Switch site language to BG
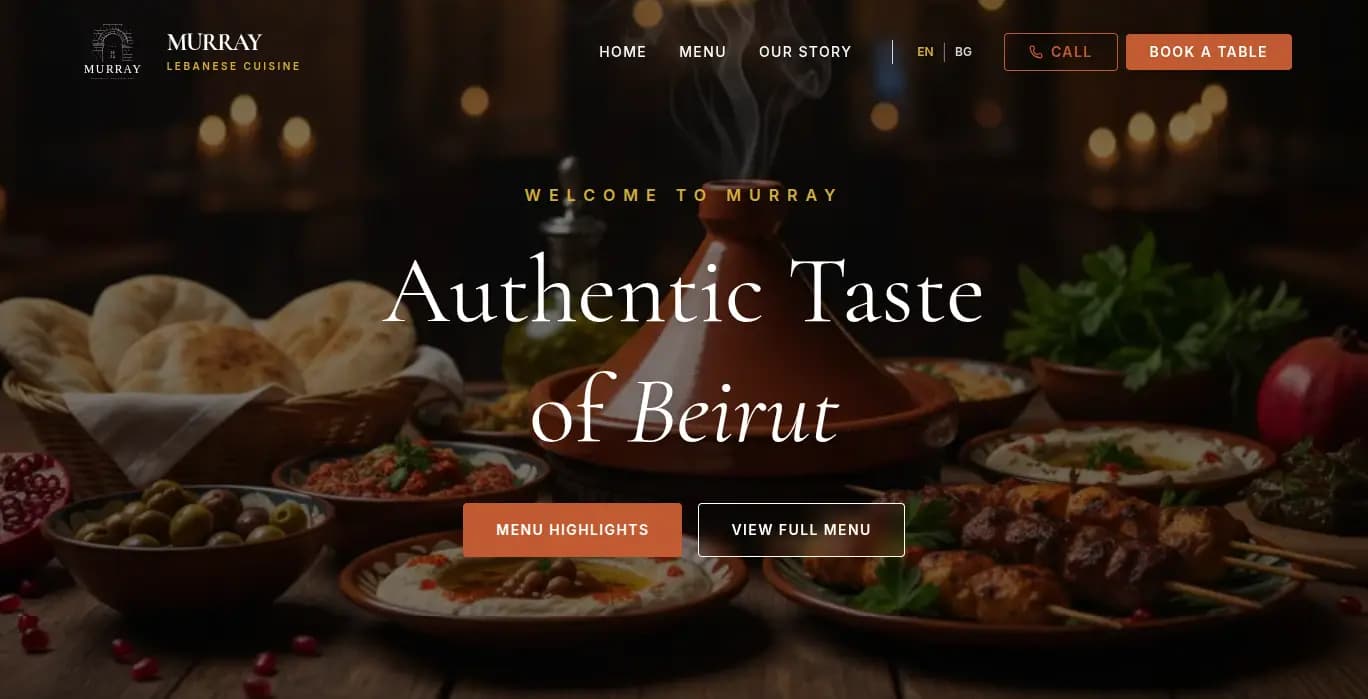Viewport: 1368px width, 699px height. click(x=963, y=52)
